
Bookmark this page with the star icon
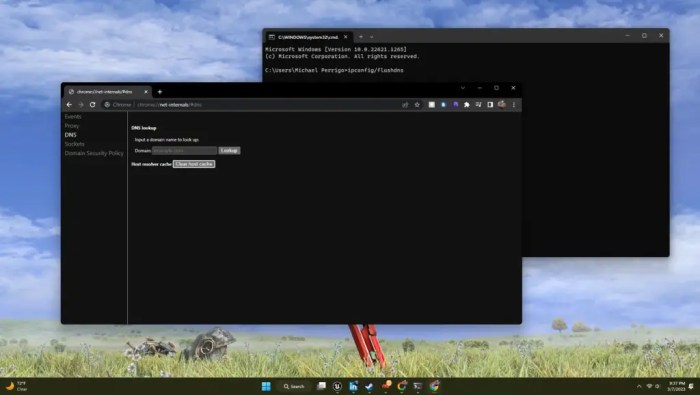[x=417, y=104]
